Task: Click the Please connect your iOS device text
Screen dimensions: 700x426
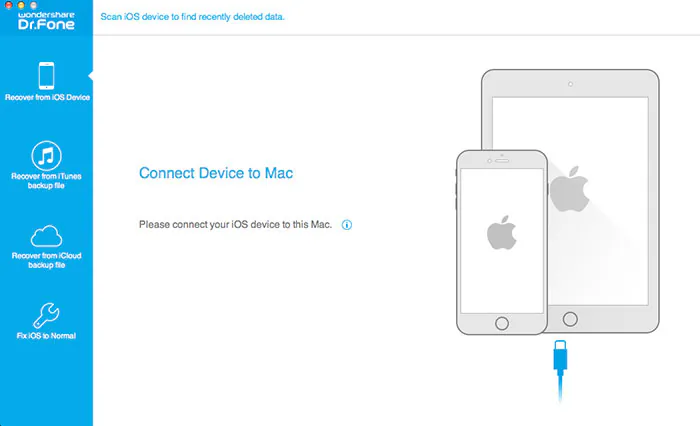Action: (x=235, y=225)
